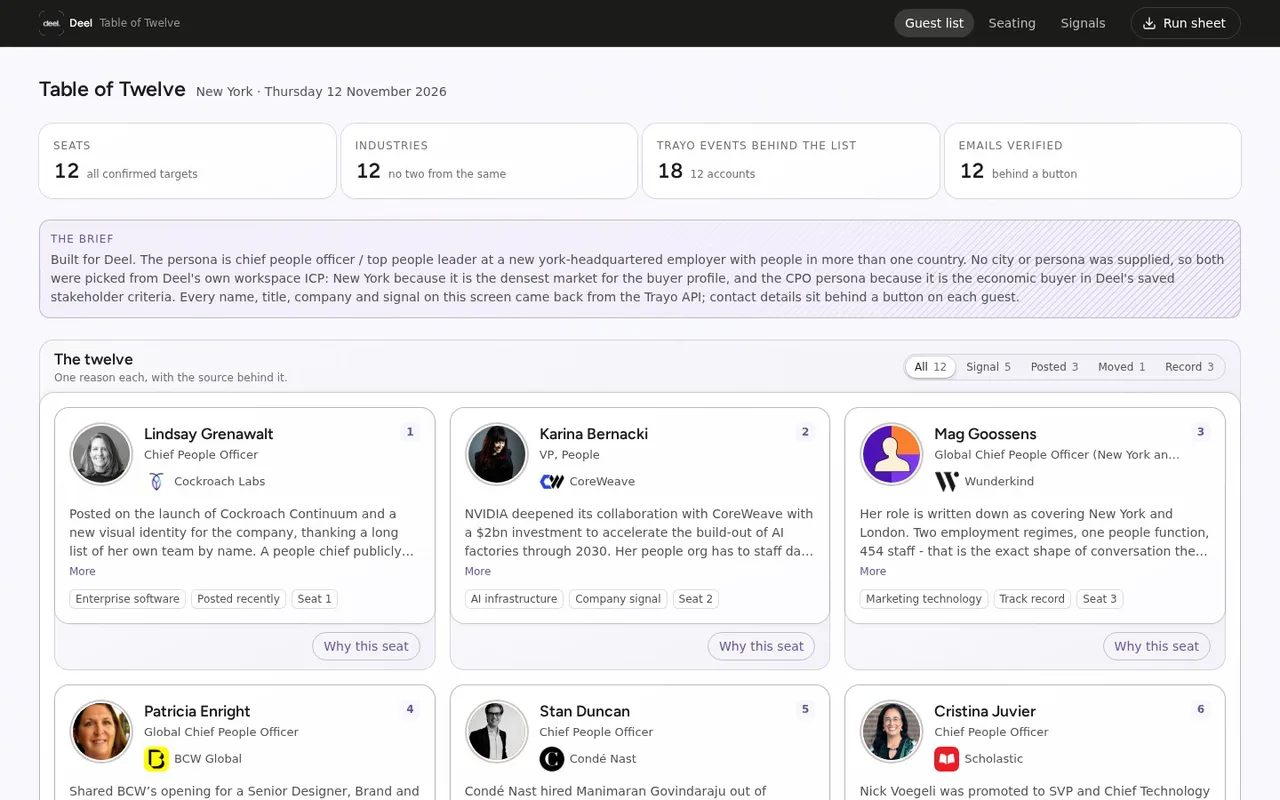Click the Cockroach Labs company logo
The width and height of the screenshot is (1280, 800).
coord(157,481)
